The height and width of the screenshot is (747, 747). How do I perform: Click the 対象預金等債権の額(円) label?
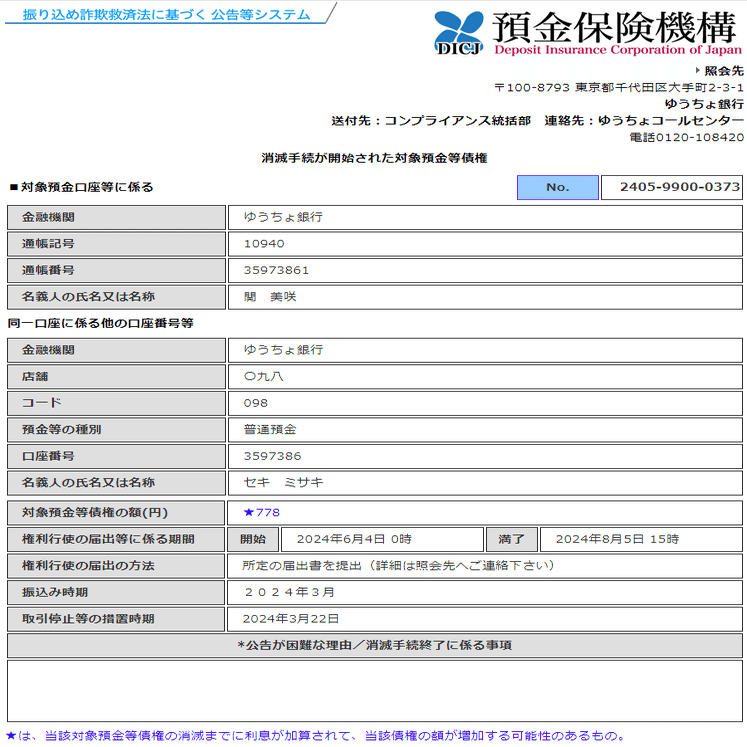[x=116, y=513]
